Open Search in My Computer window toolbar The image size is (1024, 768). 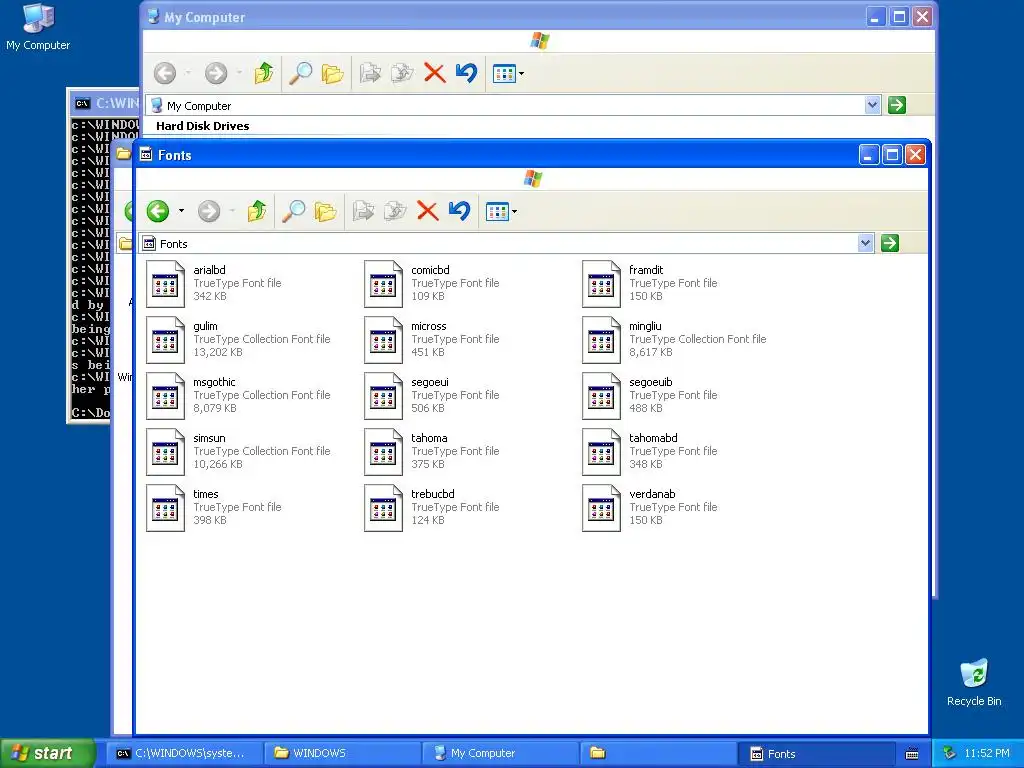pyautogui.click(x=300, y=73)
